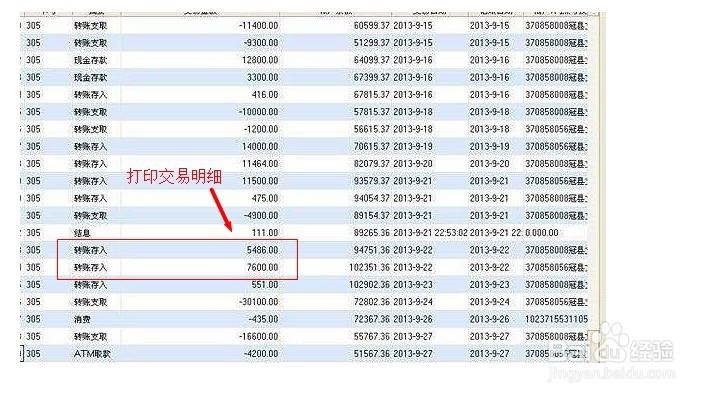Select the amount cell 551.00
The image size is (714, 398).
click(x=265, y=285)
